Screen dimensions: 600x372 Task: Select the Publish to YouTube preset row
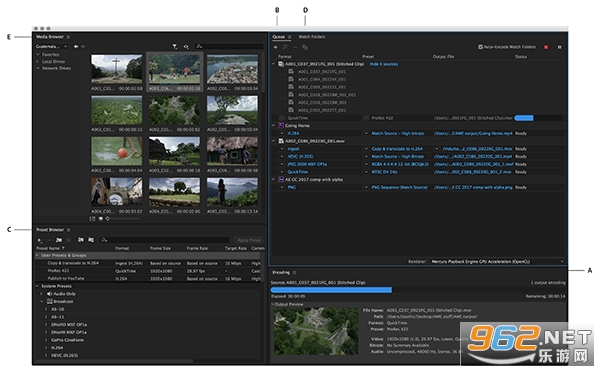point(148,279)
